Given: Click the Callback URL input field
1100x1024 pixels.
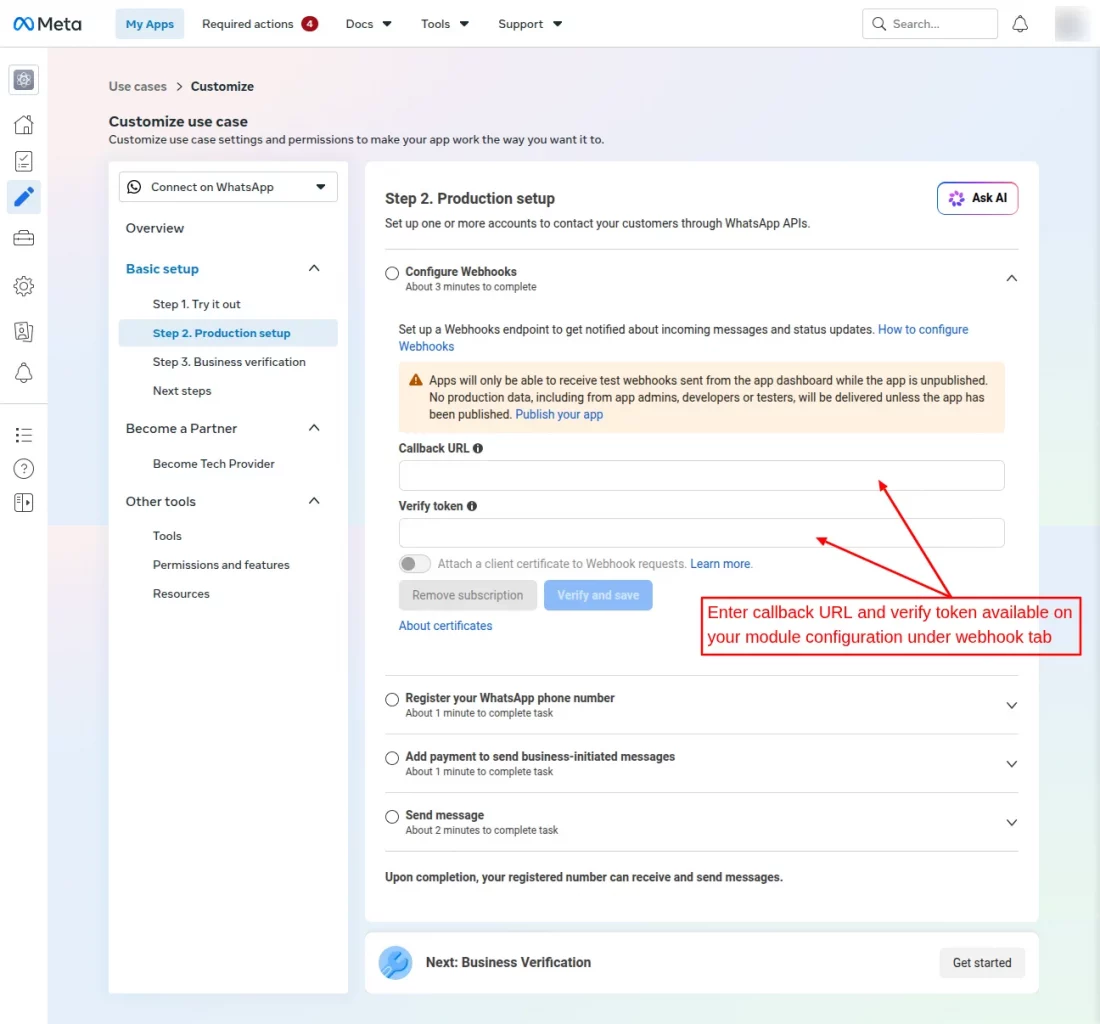Looking at the screenshot, I should [x=702, y=476].
